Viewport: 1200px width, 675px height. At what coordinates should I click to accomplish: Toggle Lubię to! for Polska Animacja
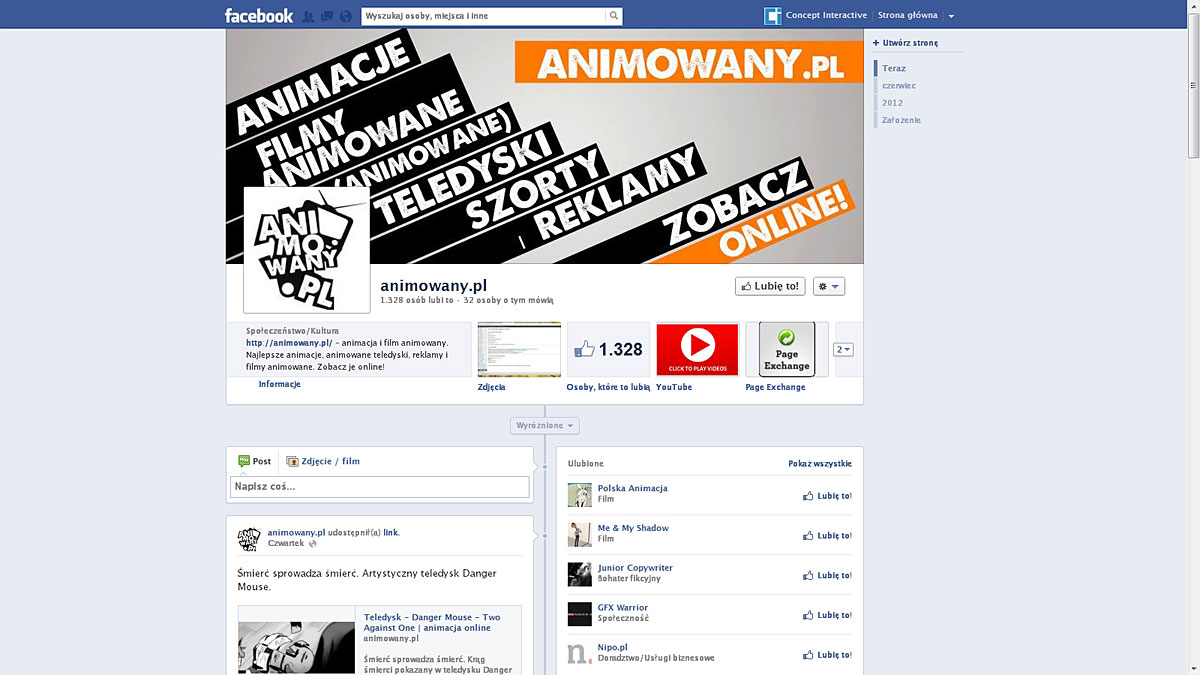pos(826,495)
